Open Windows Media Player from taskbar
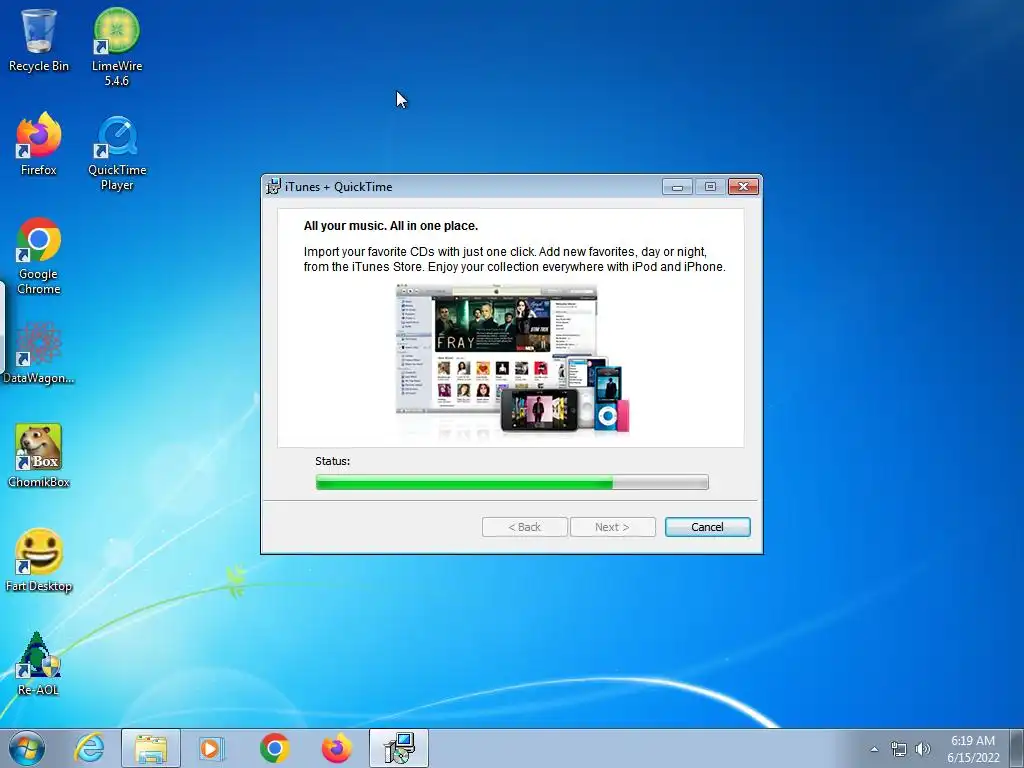 tap(212, 748)
